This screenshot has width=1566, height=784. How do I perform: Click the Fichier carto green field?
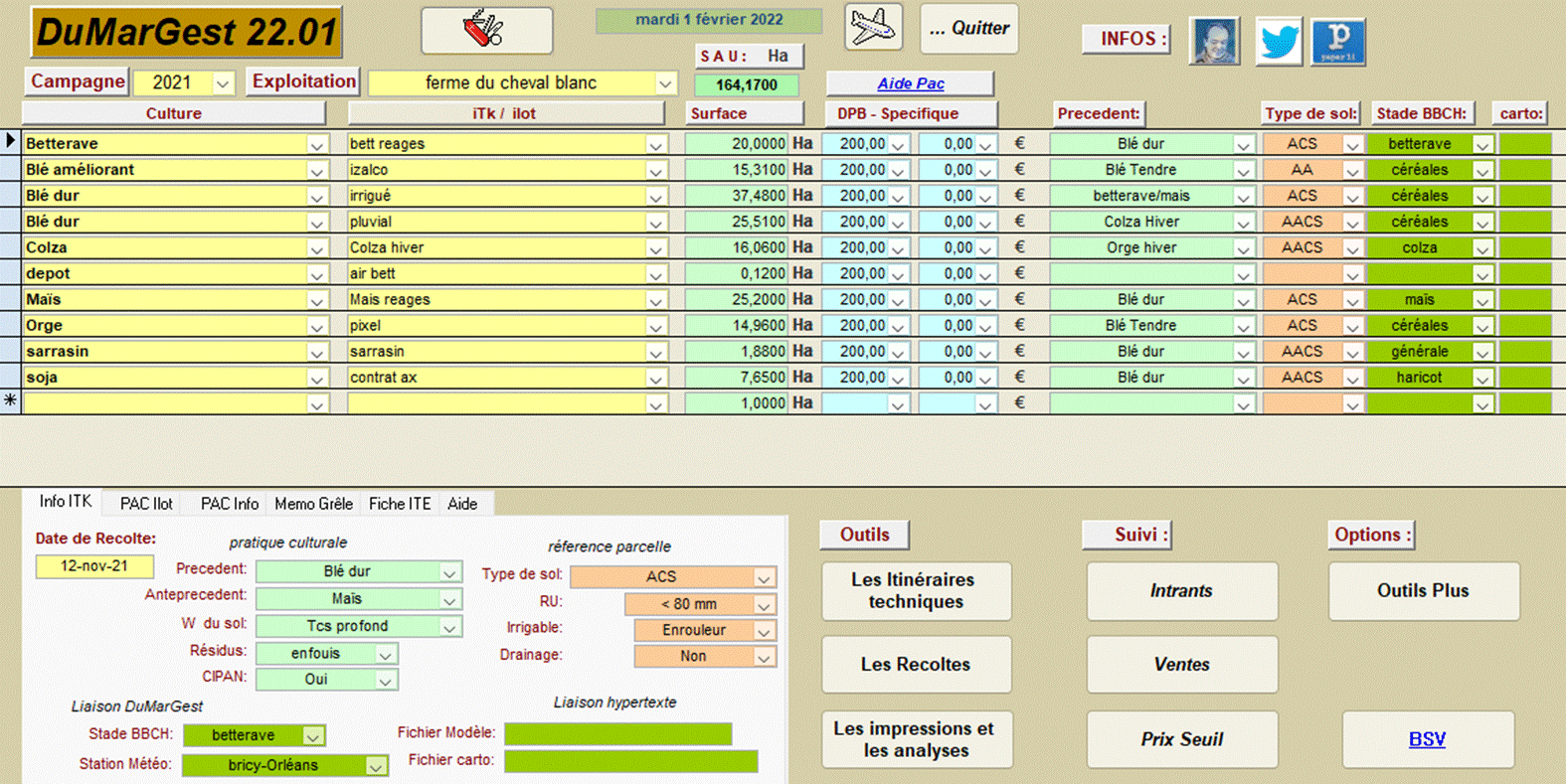[x=631, y=761]
